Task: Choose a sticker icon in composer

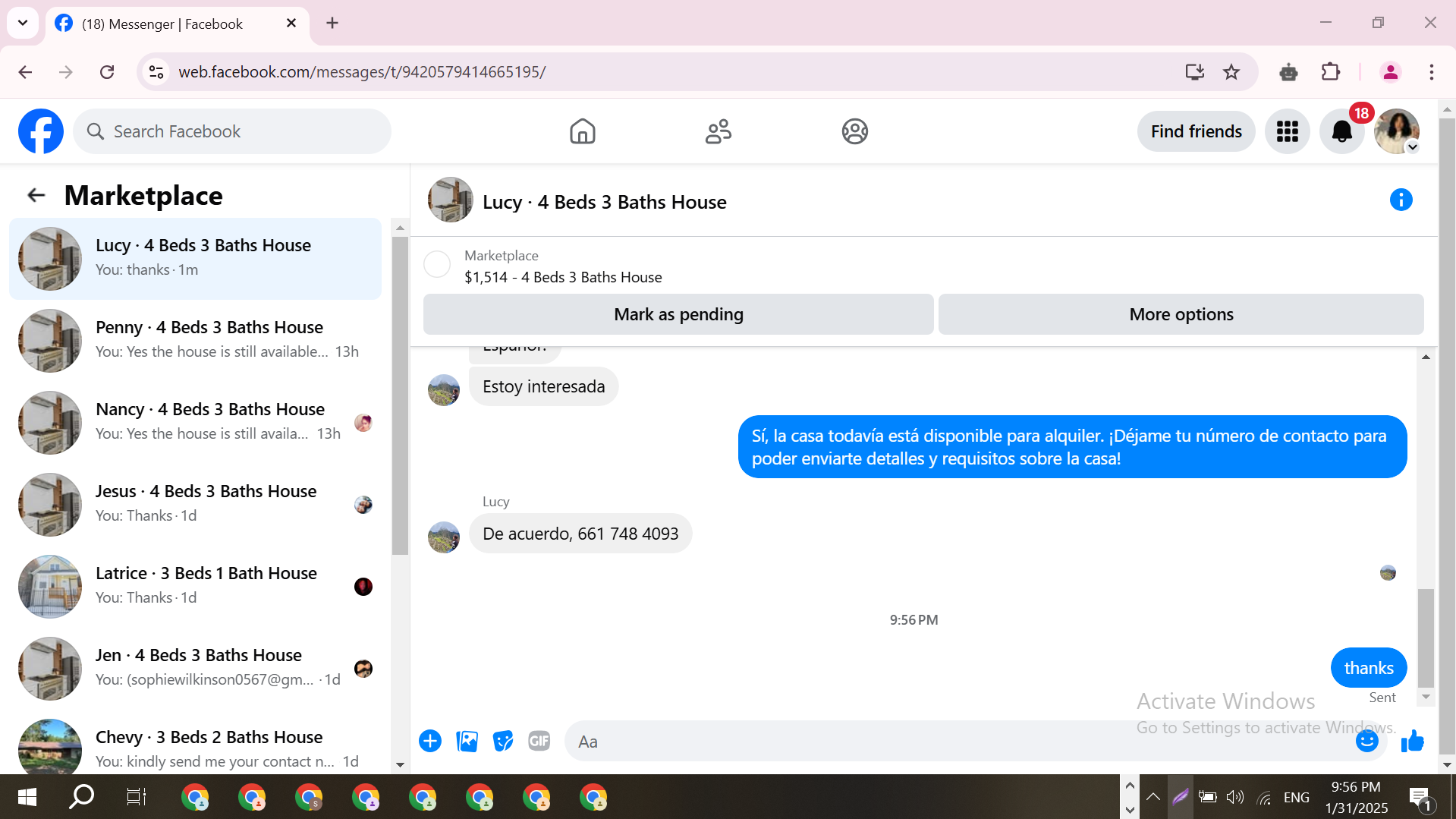Action: [x=503, y=741]
